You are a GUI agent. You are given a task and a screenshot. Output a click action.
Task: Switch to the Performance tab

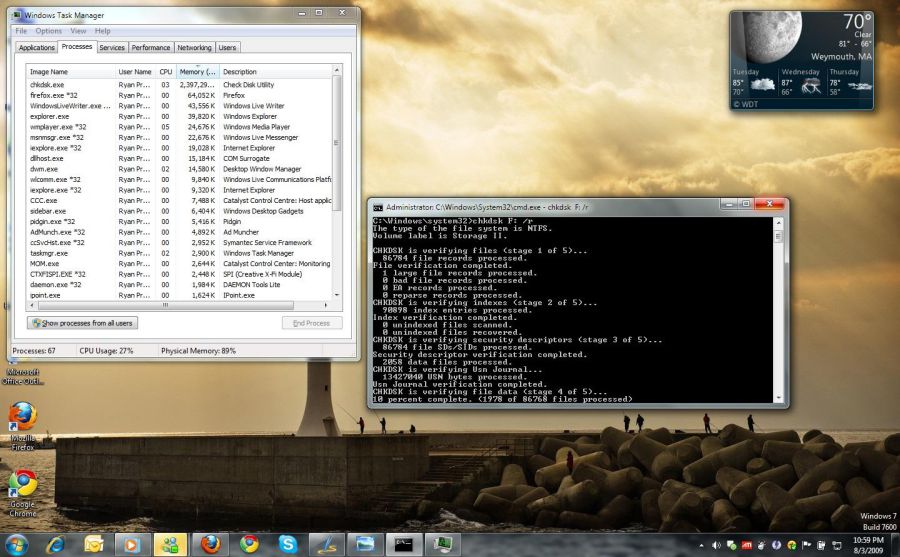pyautogui.click(x=150, y=47)
